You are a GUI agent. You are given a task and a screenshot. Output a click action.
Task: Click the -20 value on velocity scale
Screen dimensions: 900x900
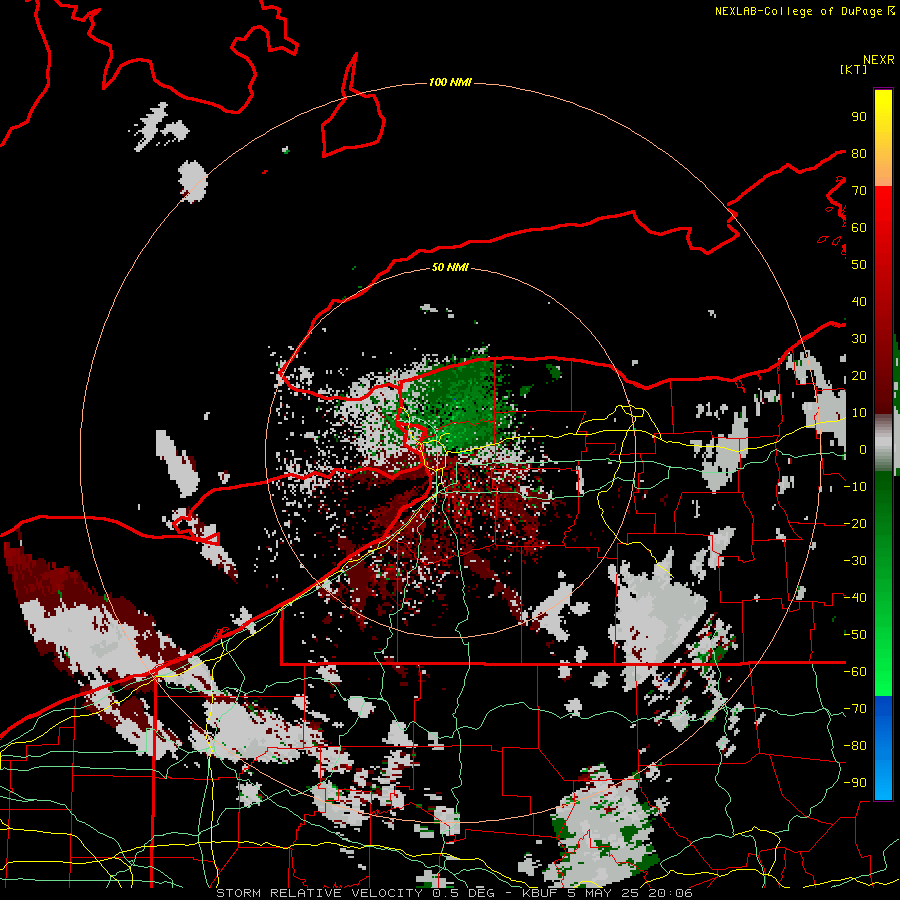click(x=856, y=523)
